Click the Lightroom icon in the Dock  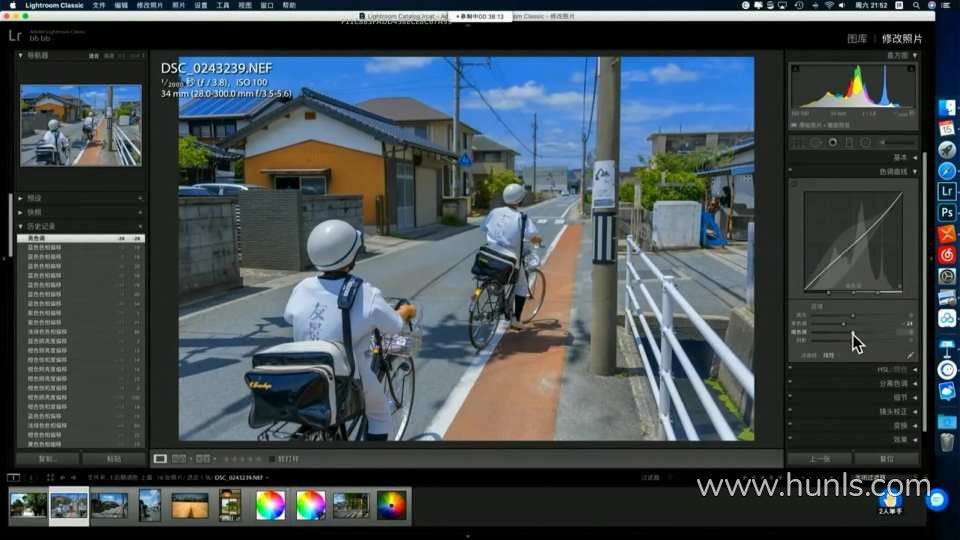pos(947,192)
